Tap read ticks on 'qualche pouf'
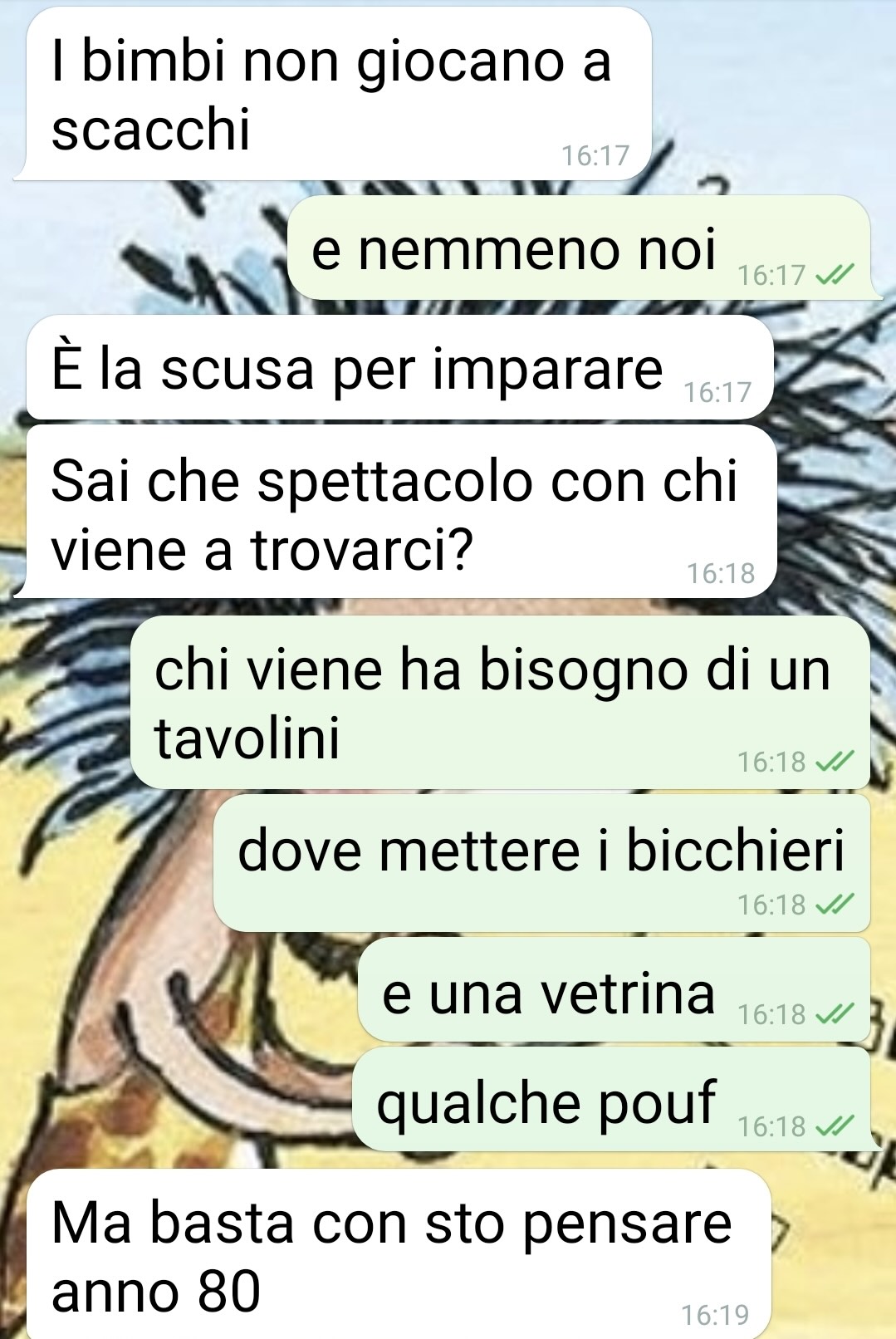Viewport: 896px width, 1339px height. (835, 1126)
